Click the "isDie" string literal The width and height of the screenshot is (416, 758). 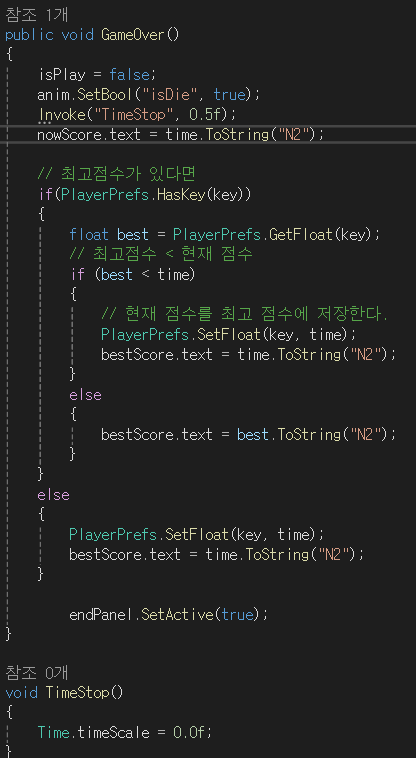coord(168,95)
